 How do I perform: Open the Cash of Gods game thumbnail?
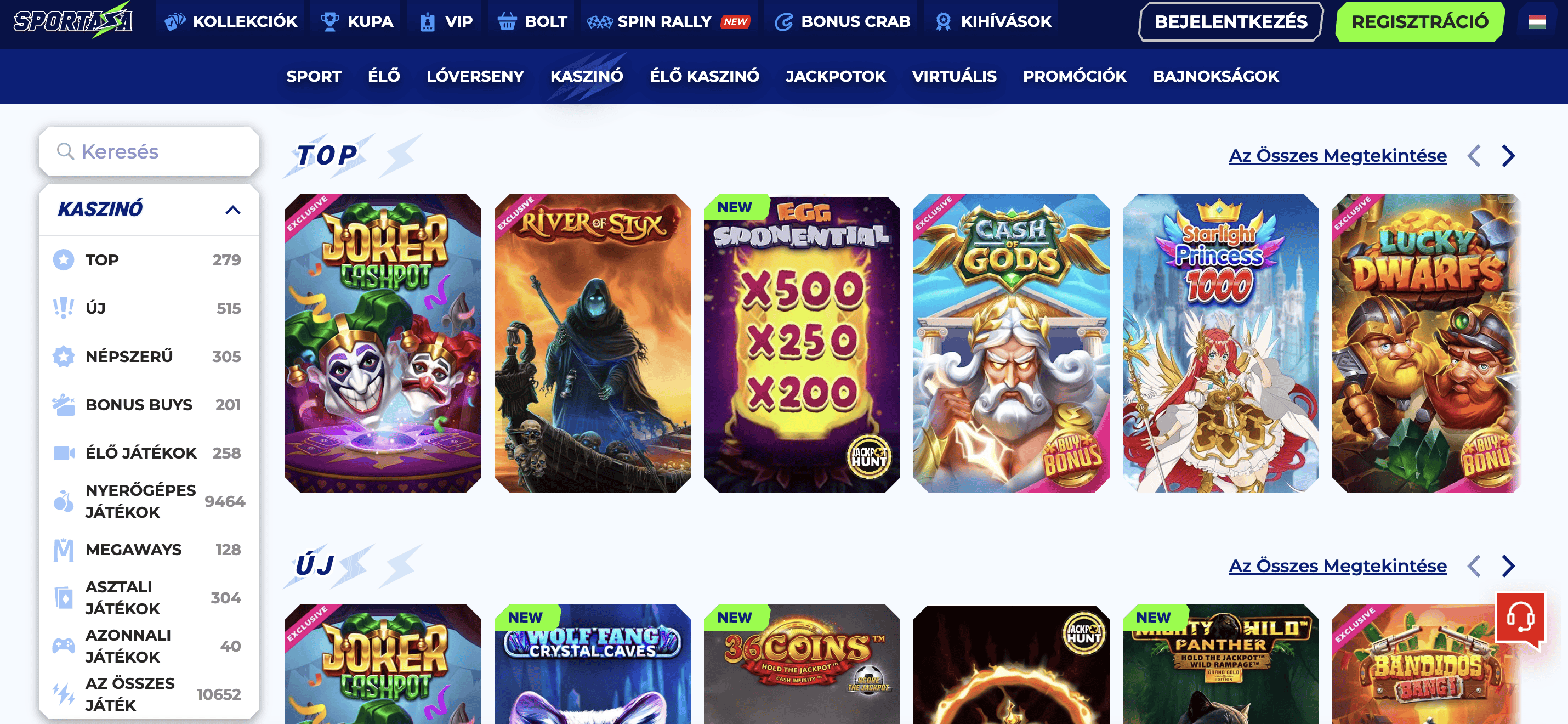1011,343
